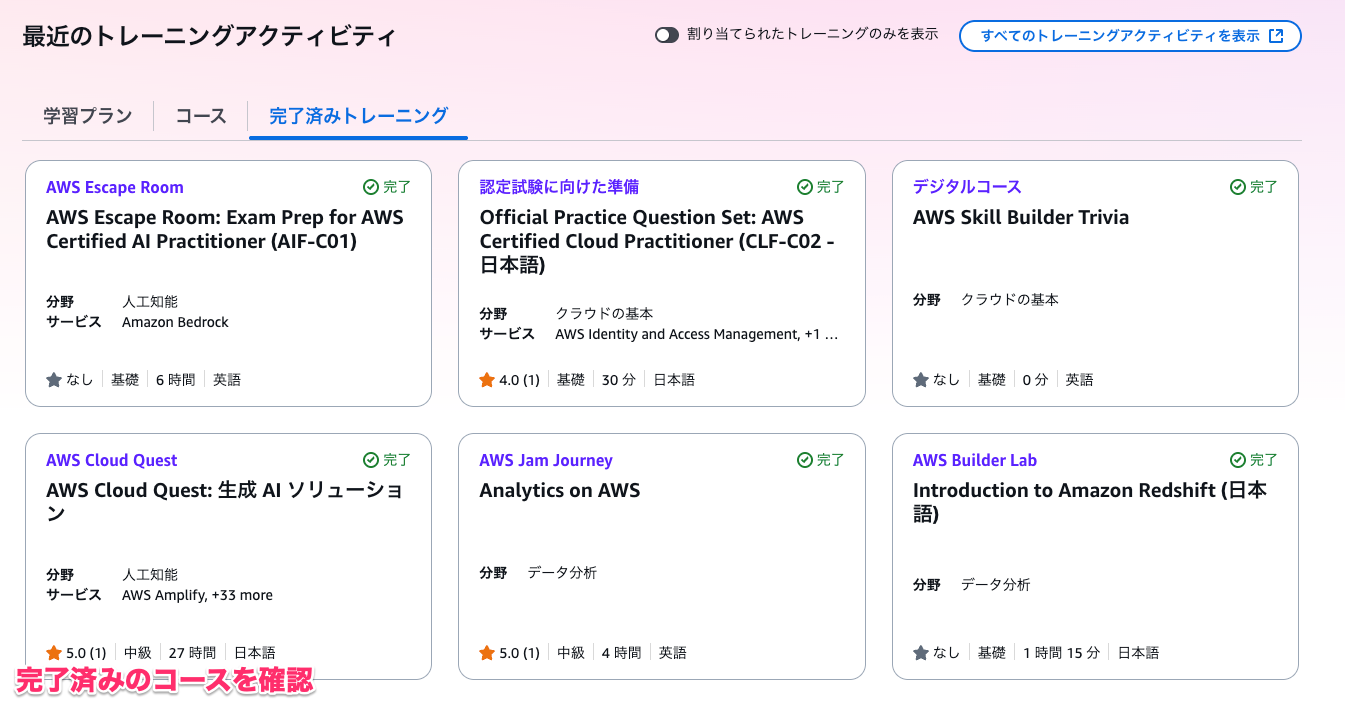The height and width of the screenshot is (706, 1345).
Task: Click 6 時間 duration on Escape Room card
Action: tap(176, 379)
